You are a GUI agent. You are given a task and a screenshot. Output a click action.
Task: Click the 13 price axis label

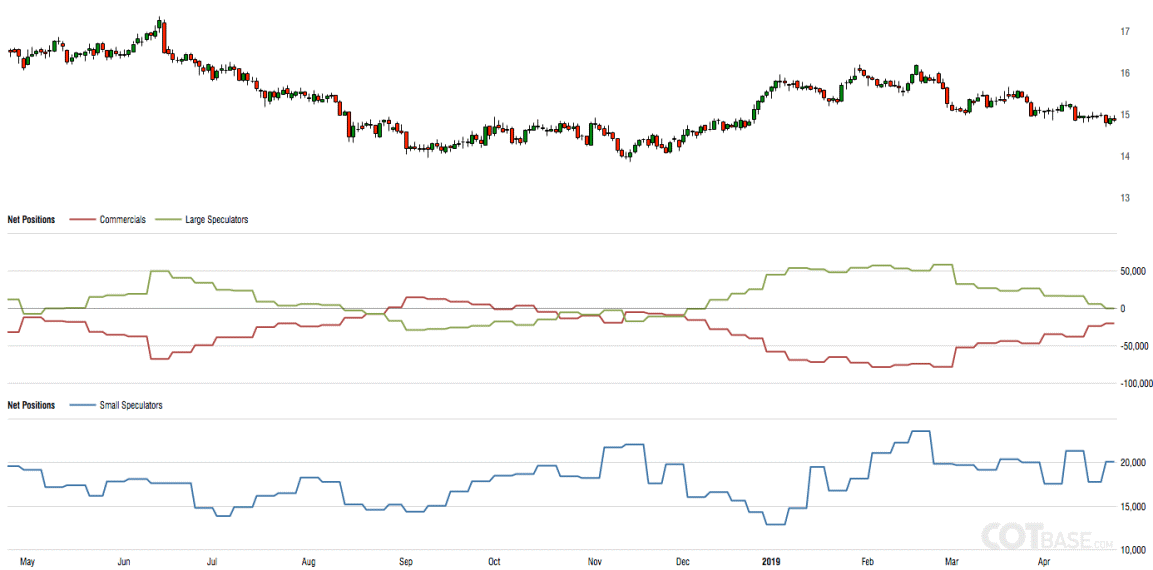point(1125,198)
